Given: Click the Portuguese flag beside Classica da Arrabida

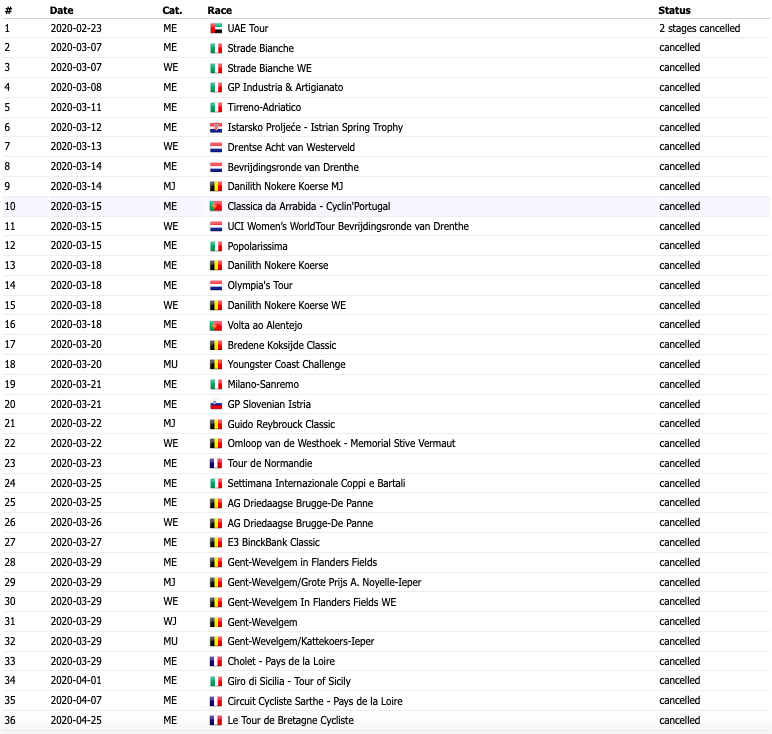Looking at the screenshot, I should pos(216,206).
